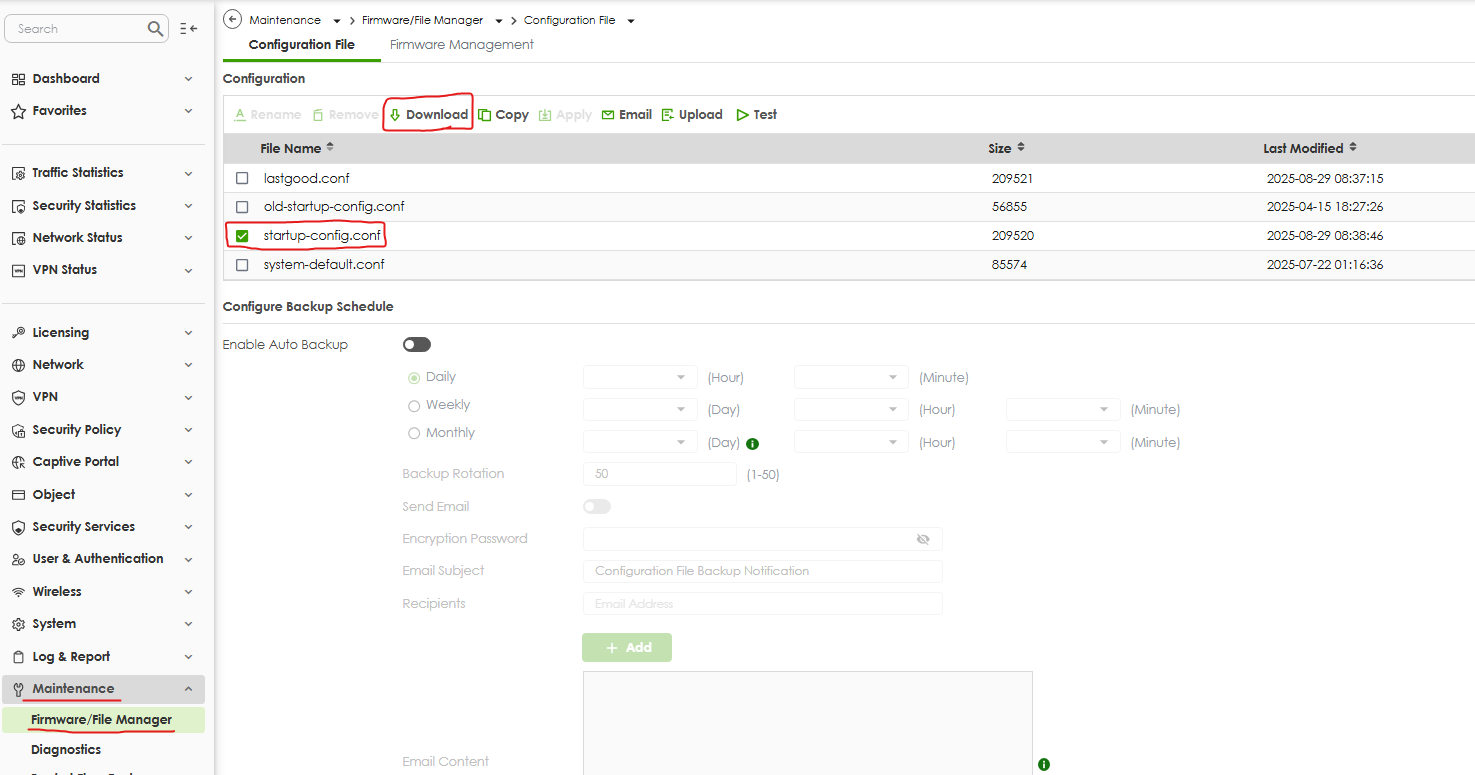
Task: Collapse the sidebar with the toggle icon
Action: pos(188,29)
